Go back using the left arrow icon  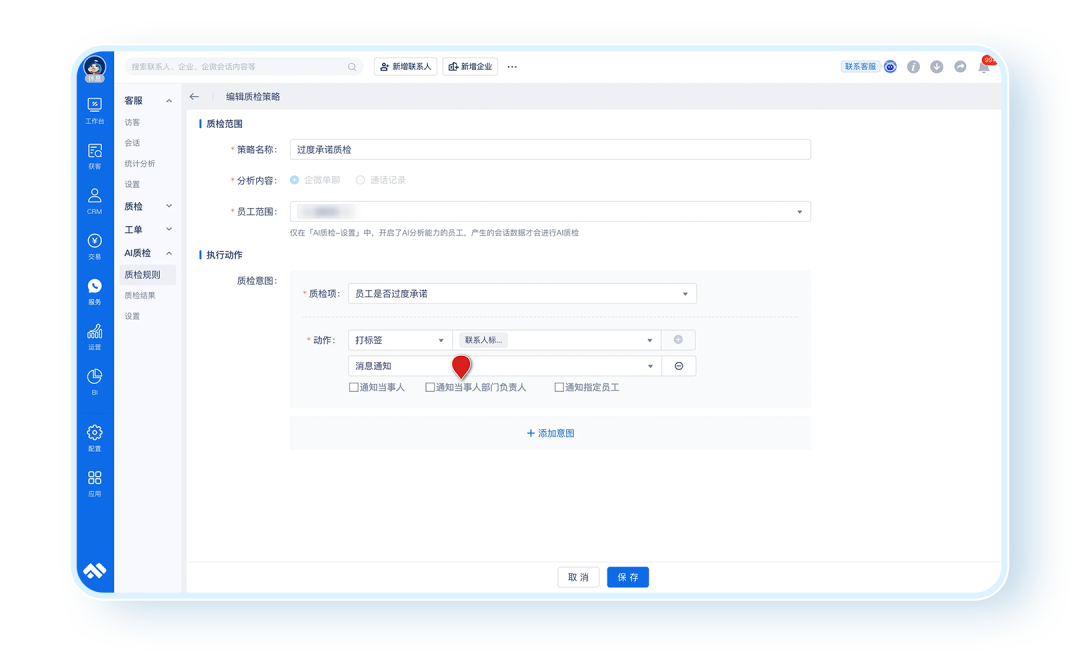(x=194, y=96)
